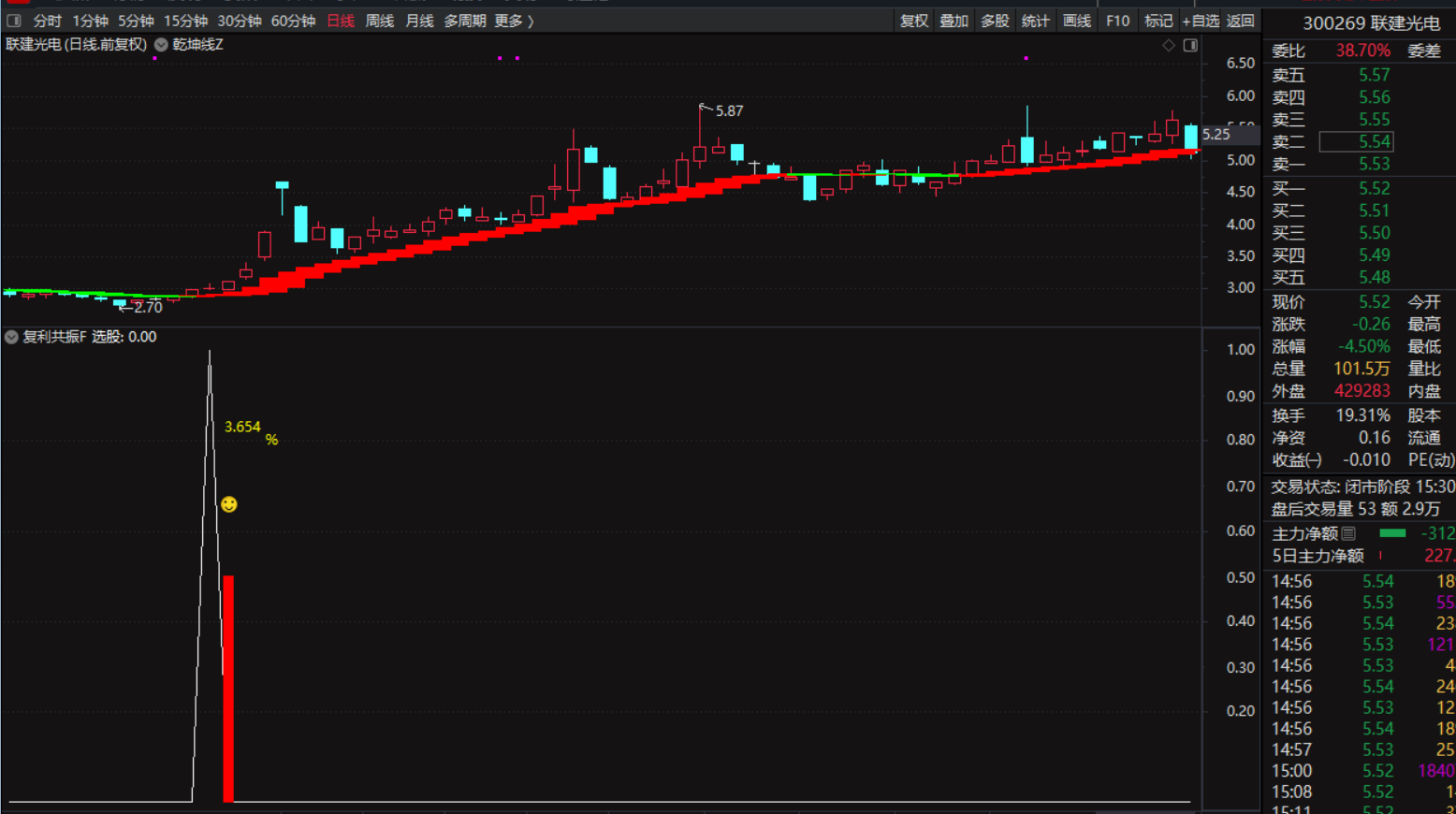Open the 标记 mark tool
Viewport: 1456px width, 814px height.
[1158, 21]
